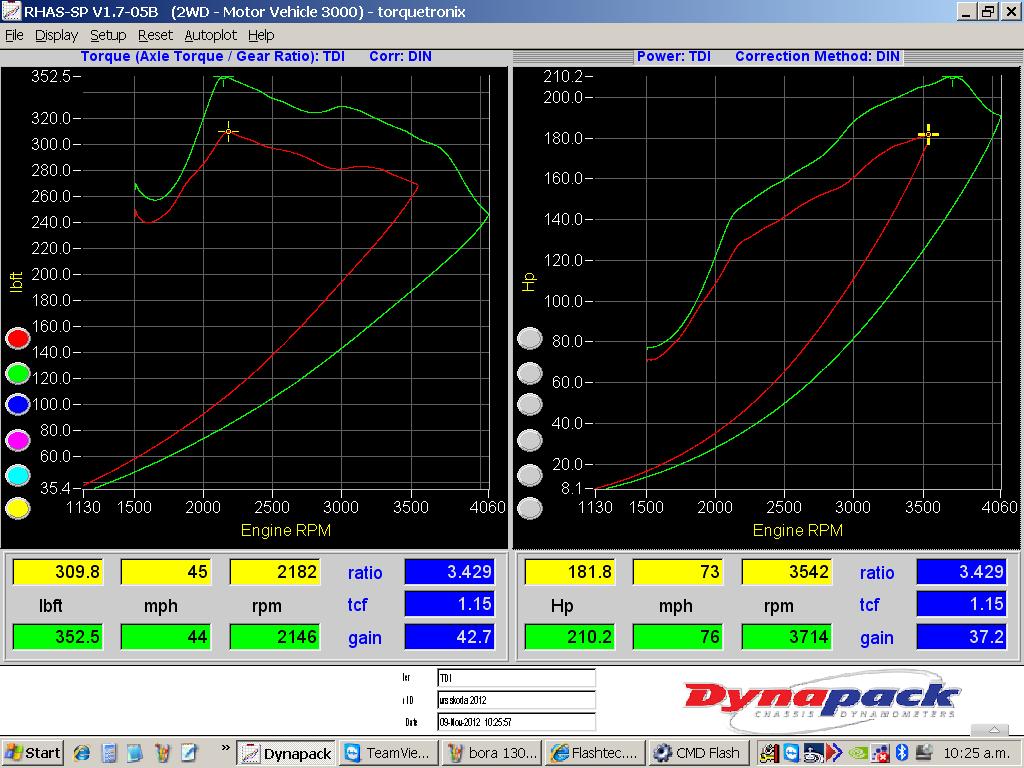Open the Setup menu
The width and height of the screenshot is (1024, 768).
click(108, 35)
